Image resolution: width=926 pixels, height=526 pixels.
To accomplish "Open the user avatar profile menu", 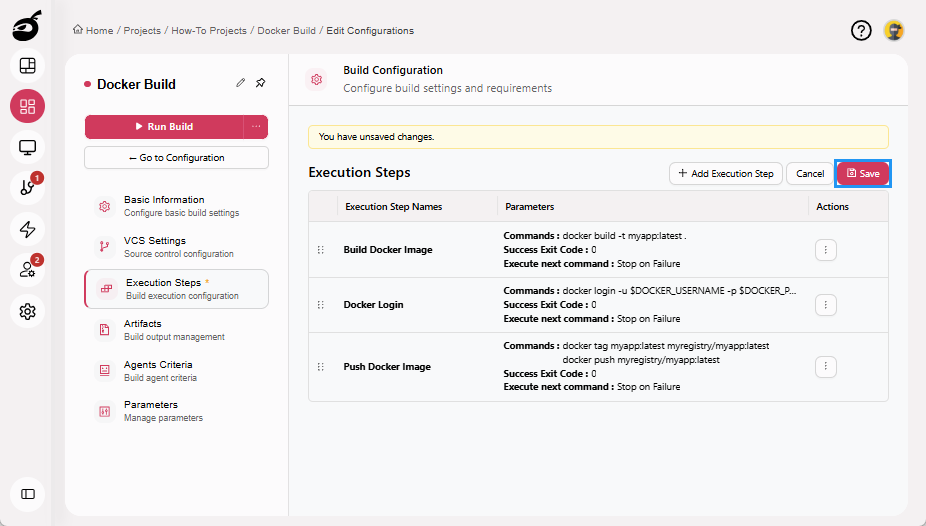I will click(894, 30).
